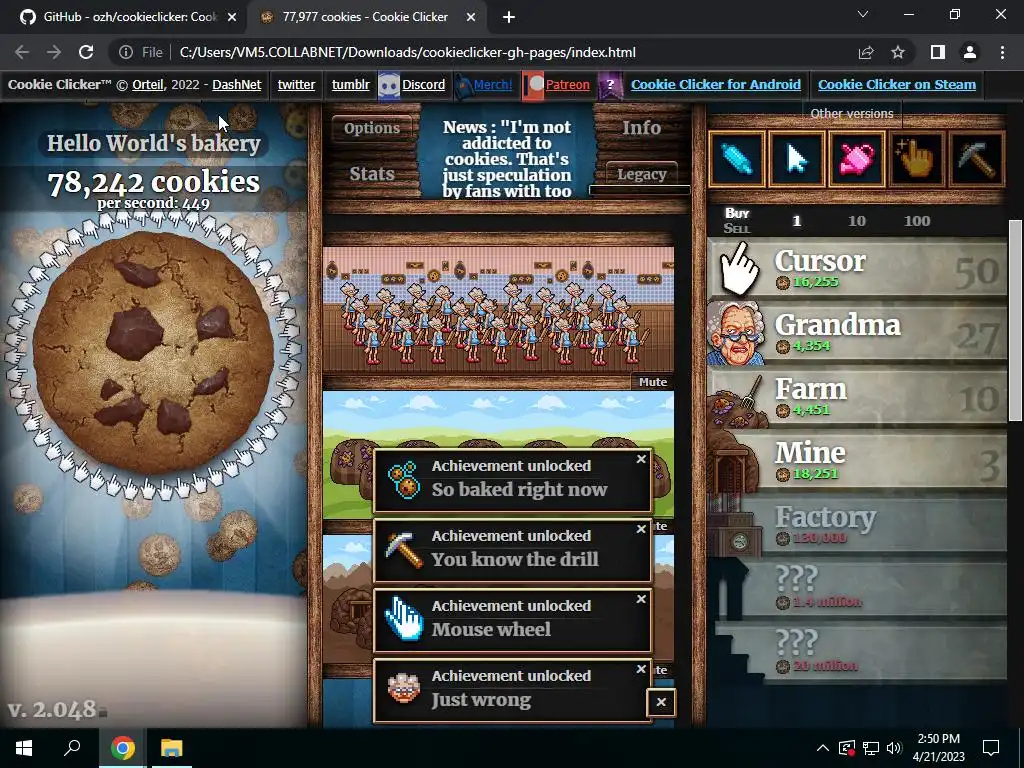1024x768 pixels.
Task: Open the volume control
Action: click(x=895, y=748)
